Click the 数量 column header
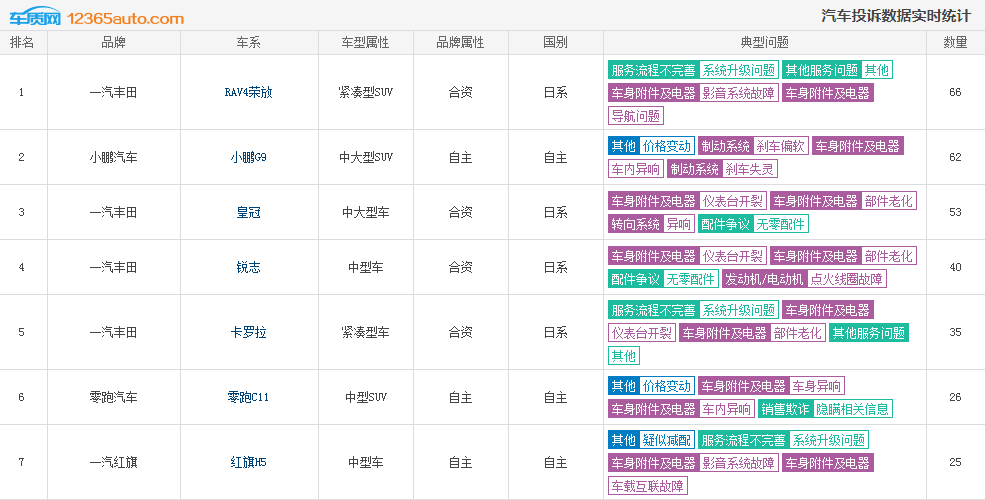 coord(955,43)
